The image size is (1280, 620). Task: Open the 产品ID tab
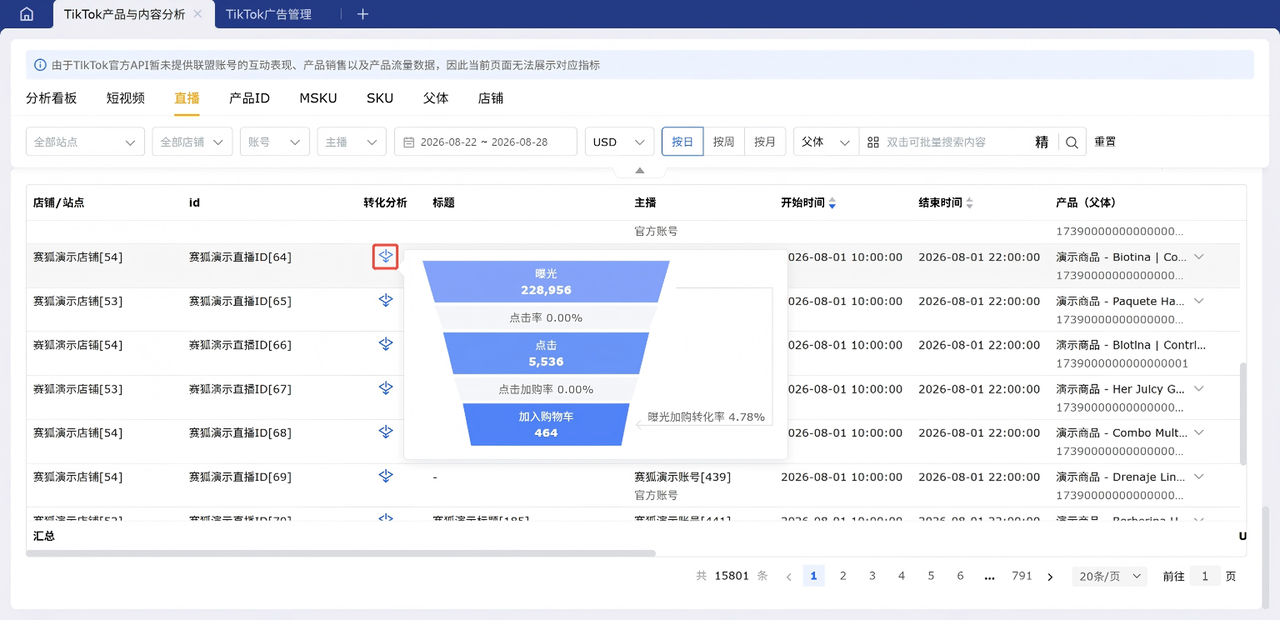[x=249, y=98]
